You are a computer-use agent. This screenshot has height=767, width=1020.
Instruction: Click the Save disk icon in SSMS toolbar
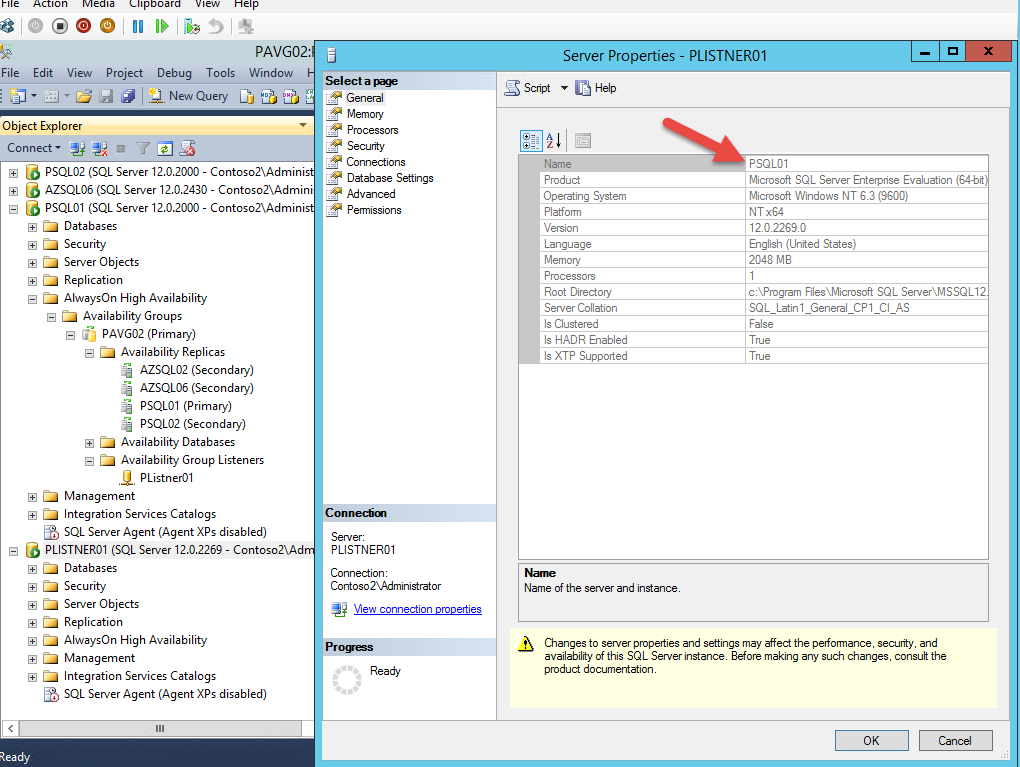point(106,96)
